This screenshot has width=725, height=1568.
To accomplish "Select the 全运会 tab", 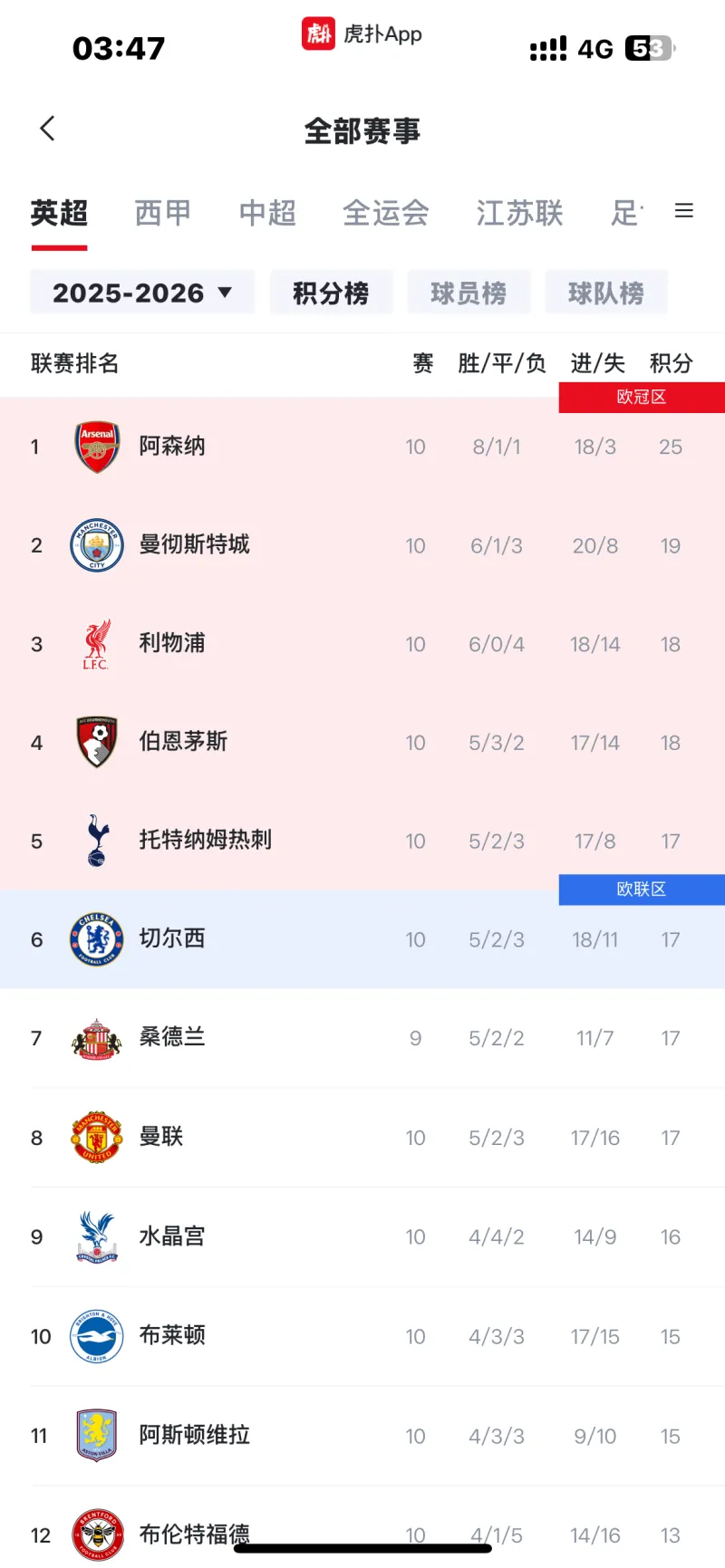I will 385,213.
